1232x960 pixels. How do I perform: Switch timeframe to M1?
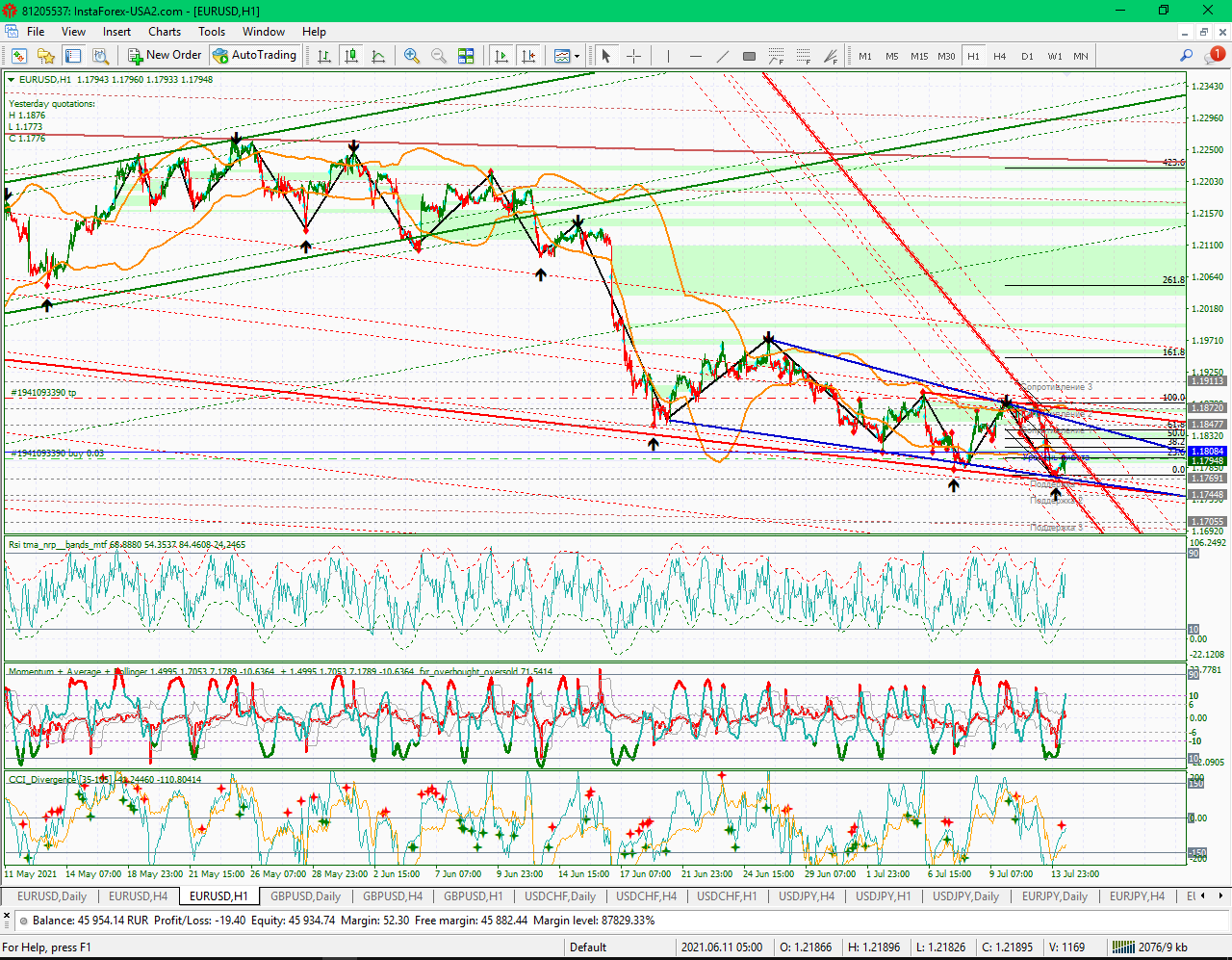point(865,56)
